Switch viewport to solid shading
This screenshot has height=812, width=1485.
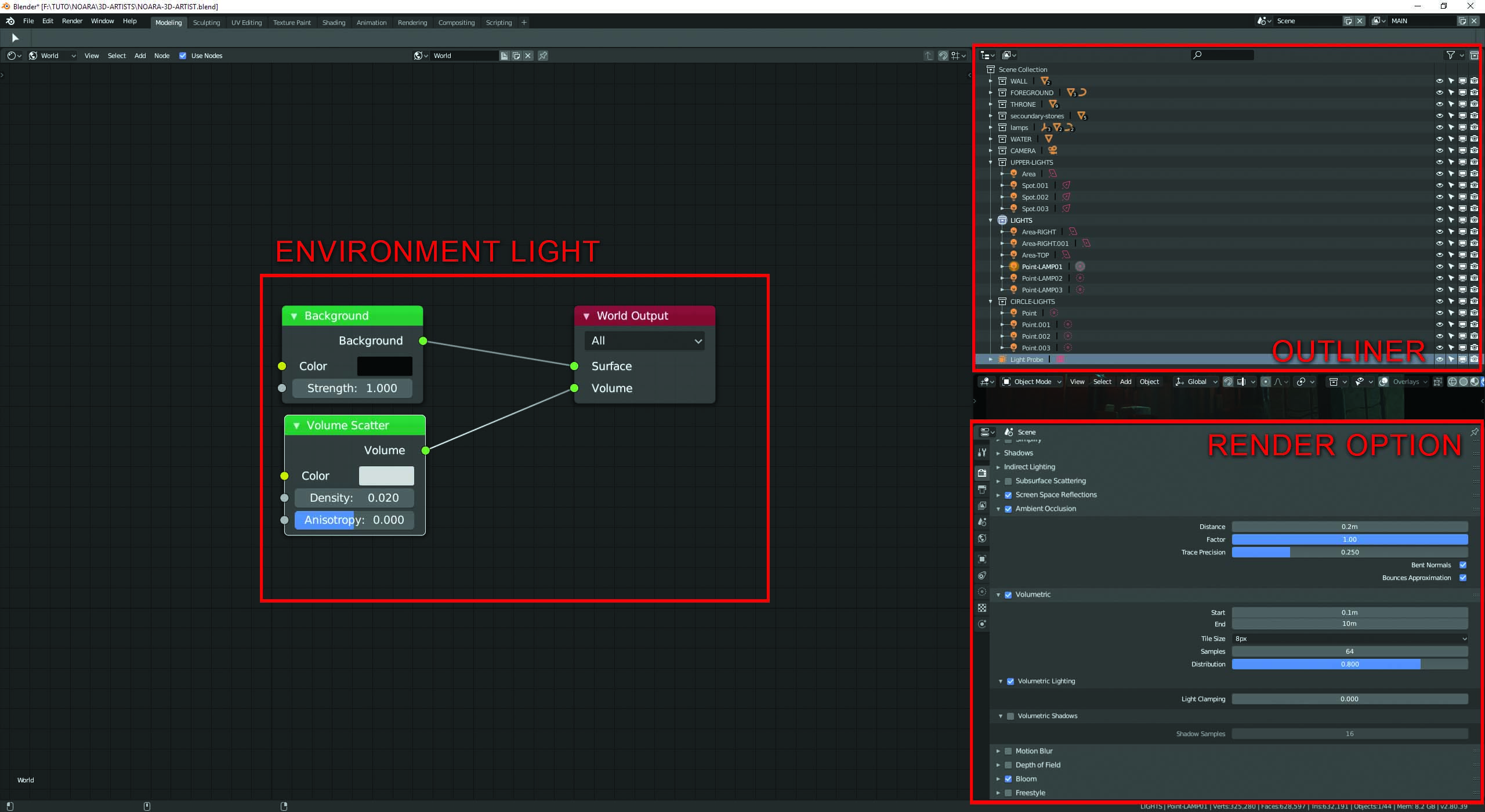pos(1464,382)
